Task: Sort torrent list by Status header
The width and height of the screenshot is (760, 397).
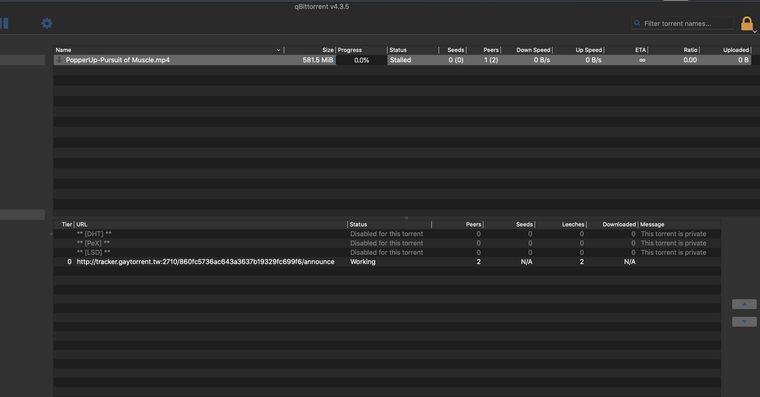Action: (x=398, y=50)
